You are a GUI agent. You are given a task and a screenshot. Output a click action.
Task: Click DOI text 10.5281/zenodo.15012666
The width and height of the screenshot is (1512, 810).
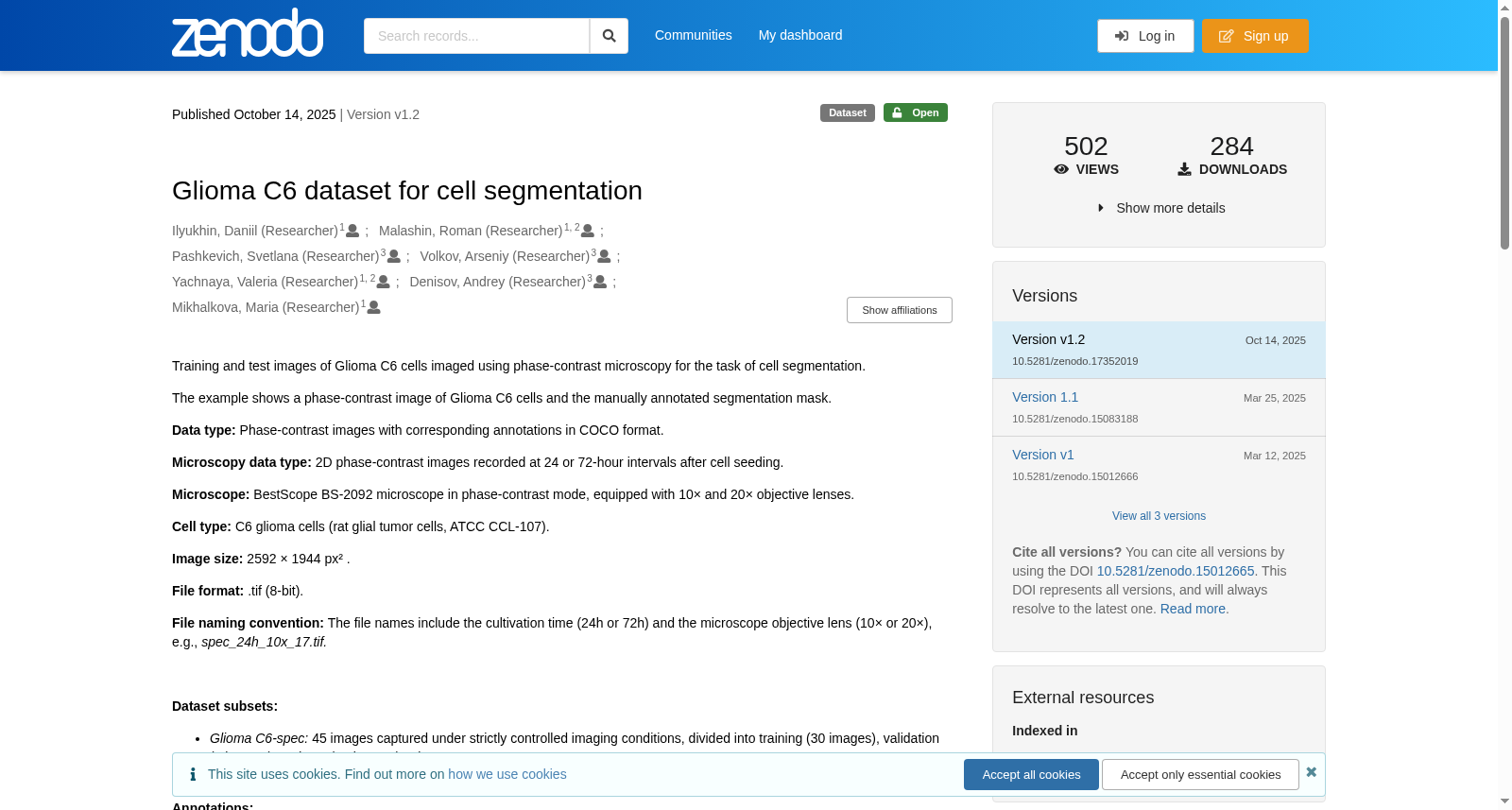click(1075, 476)
